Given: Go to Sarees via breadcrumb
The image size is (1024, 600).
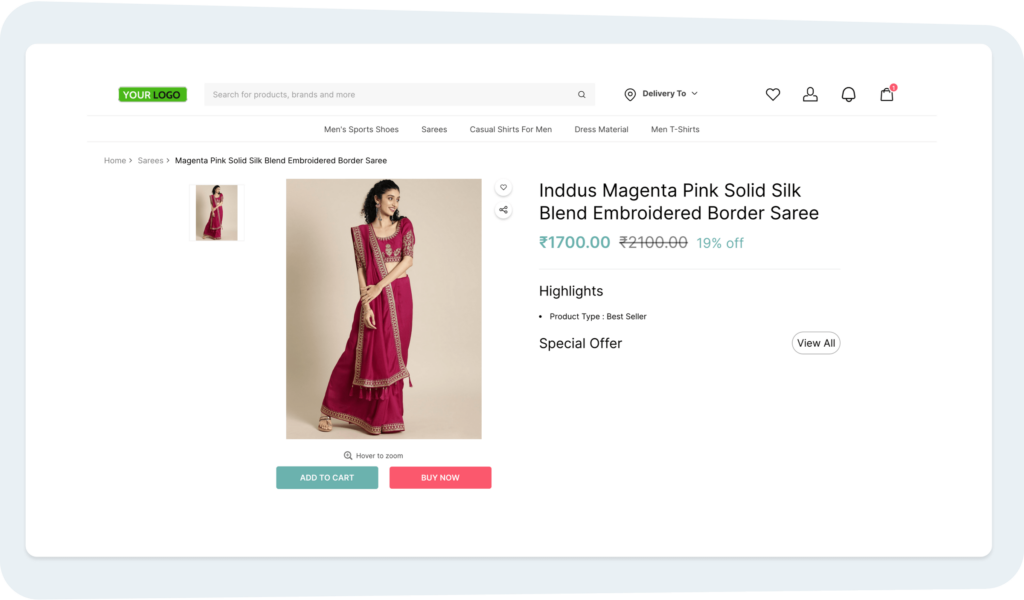Looking at the screenshot, I should tap(150, 161).
